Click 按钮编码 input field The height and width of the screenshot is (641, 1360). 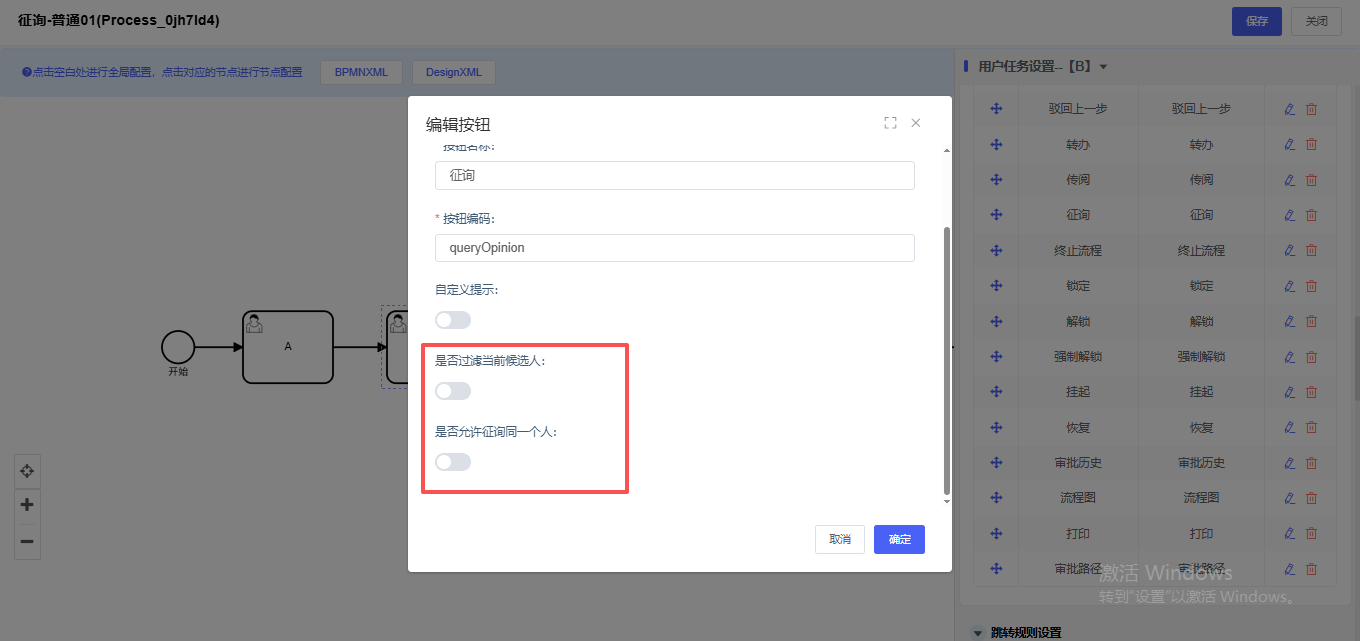(675, 248)
